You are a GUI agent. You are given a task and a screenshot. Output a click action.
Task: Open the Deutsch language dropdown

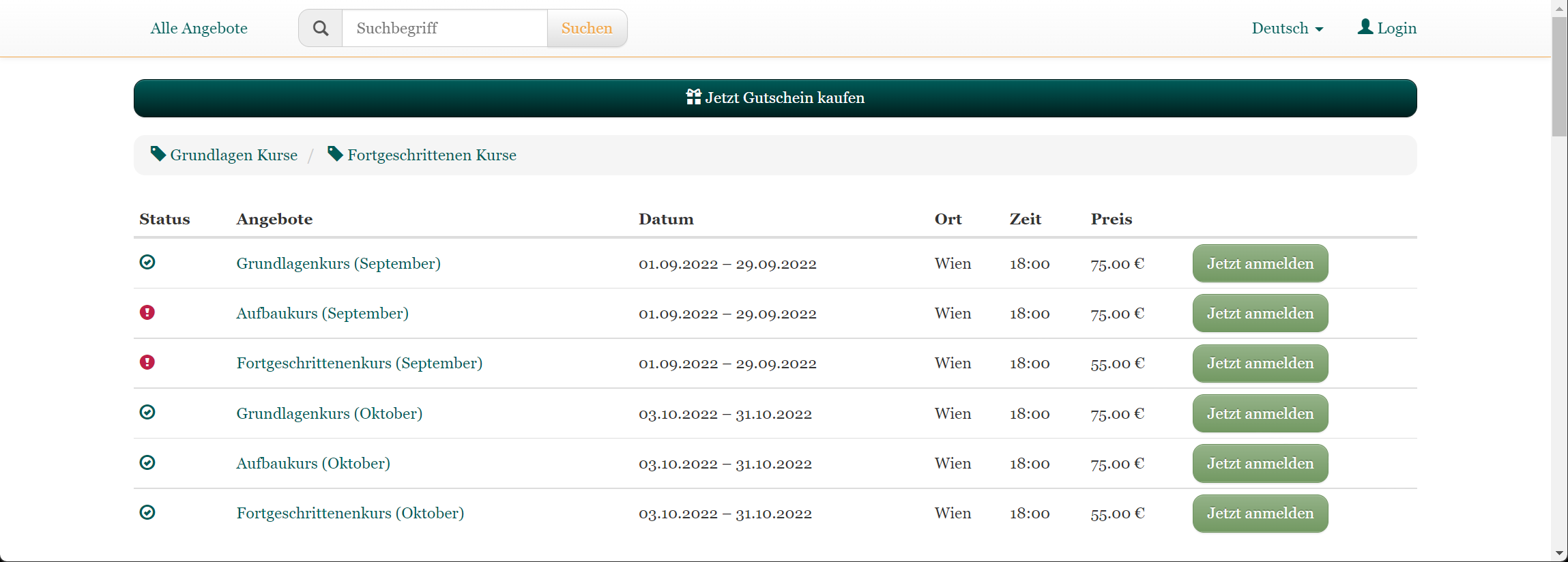click(x=1287, y=28)
